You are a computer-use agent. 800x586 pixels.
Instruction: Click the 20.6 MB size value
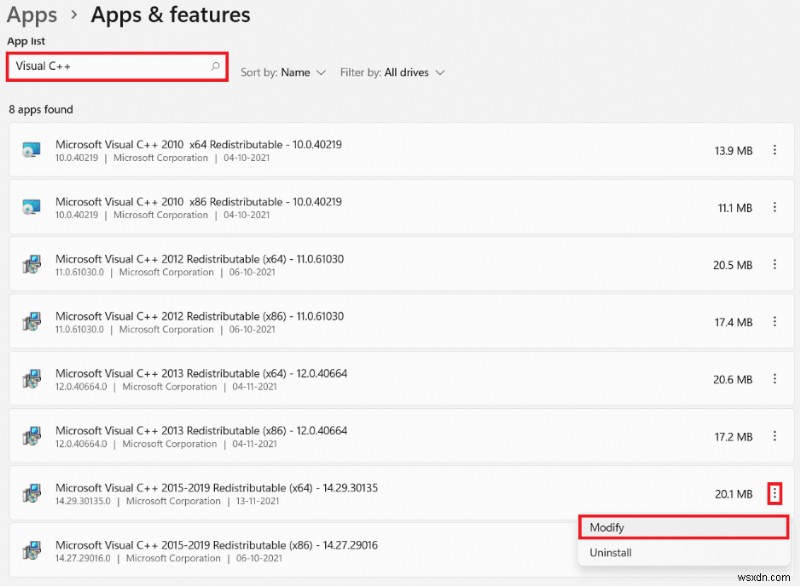click(x=733, y=379)
